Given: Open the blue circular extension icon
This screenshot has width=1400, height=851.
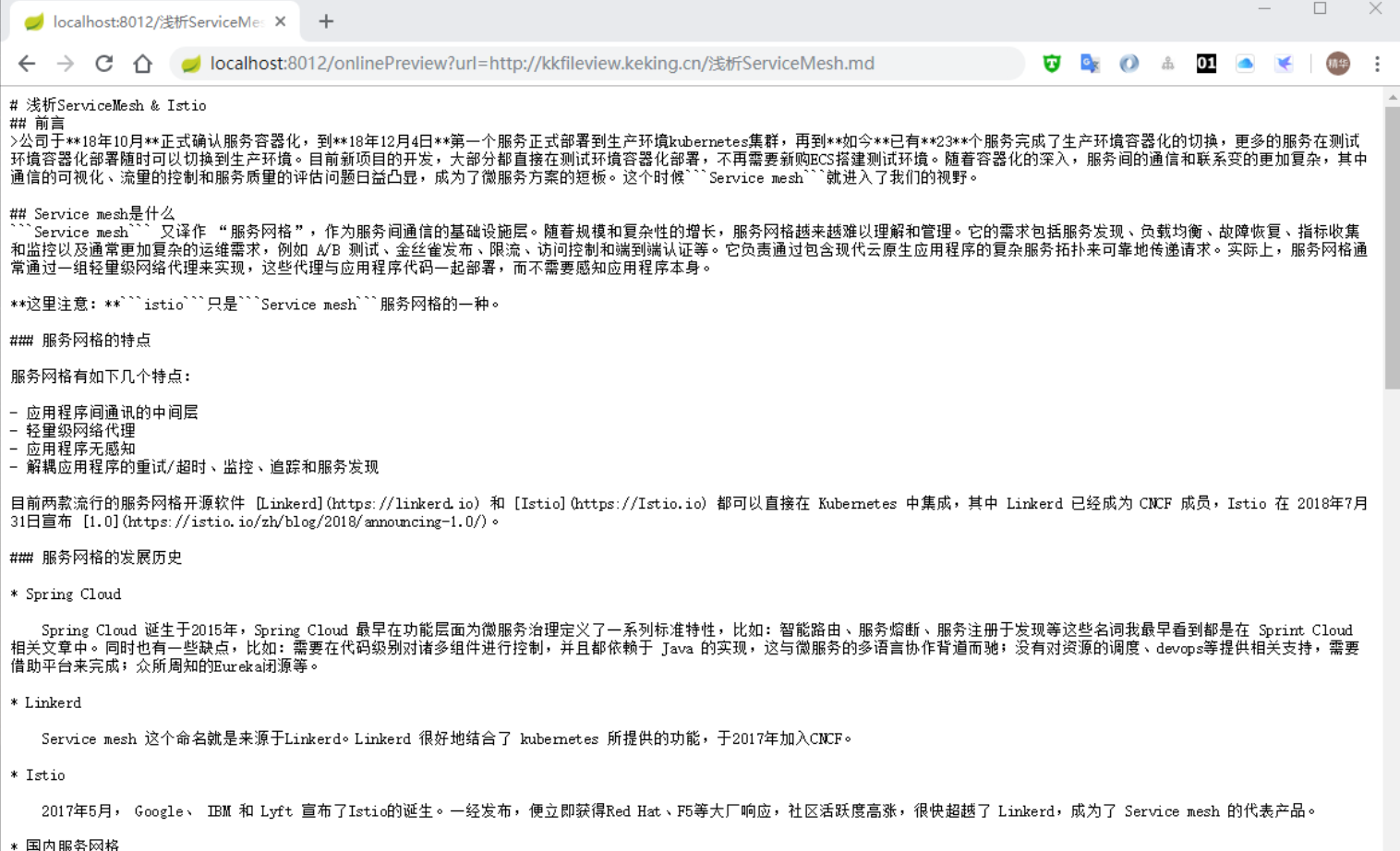Looking at the screenshot, I should coord(1128,64).
